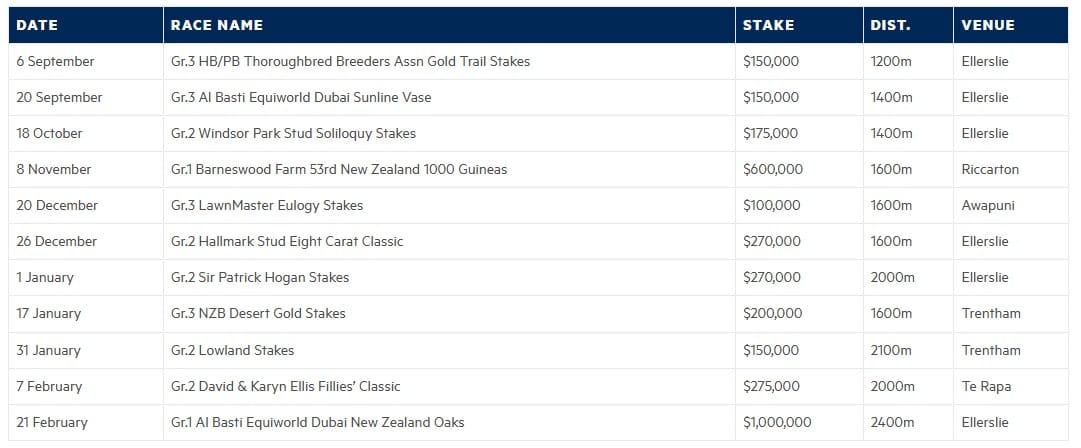Click the 8 November date cell
1081x448 pixels.
(x=85, y=169)
